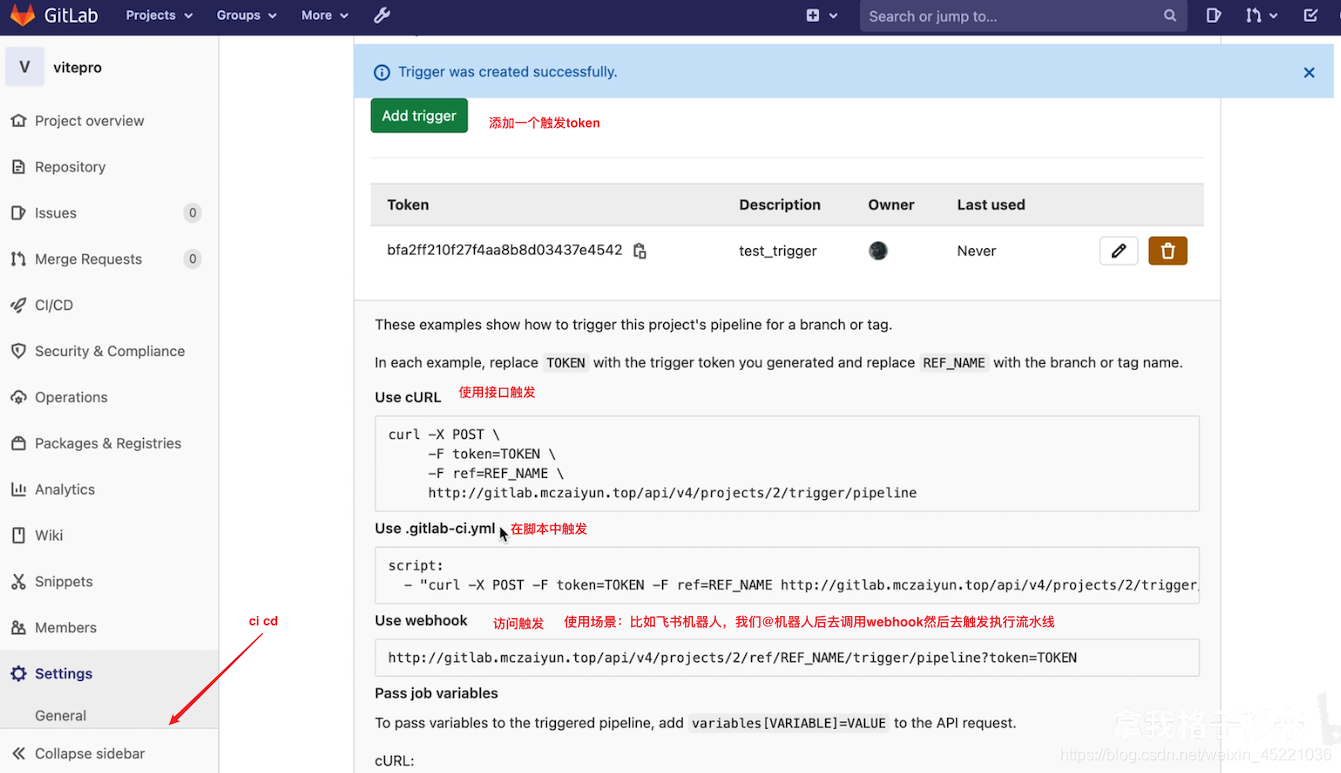The width and height of the screenshot is (1341, 773).
Task: Click the Collapse sidebar label
Action: 90,753
